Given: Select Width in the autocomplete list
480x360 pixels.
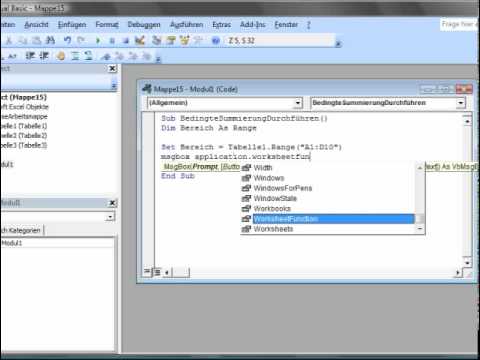Looking at the screenshot, I should [263, 168].
